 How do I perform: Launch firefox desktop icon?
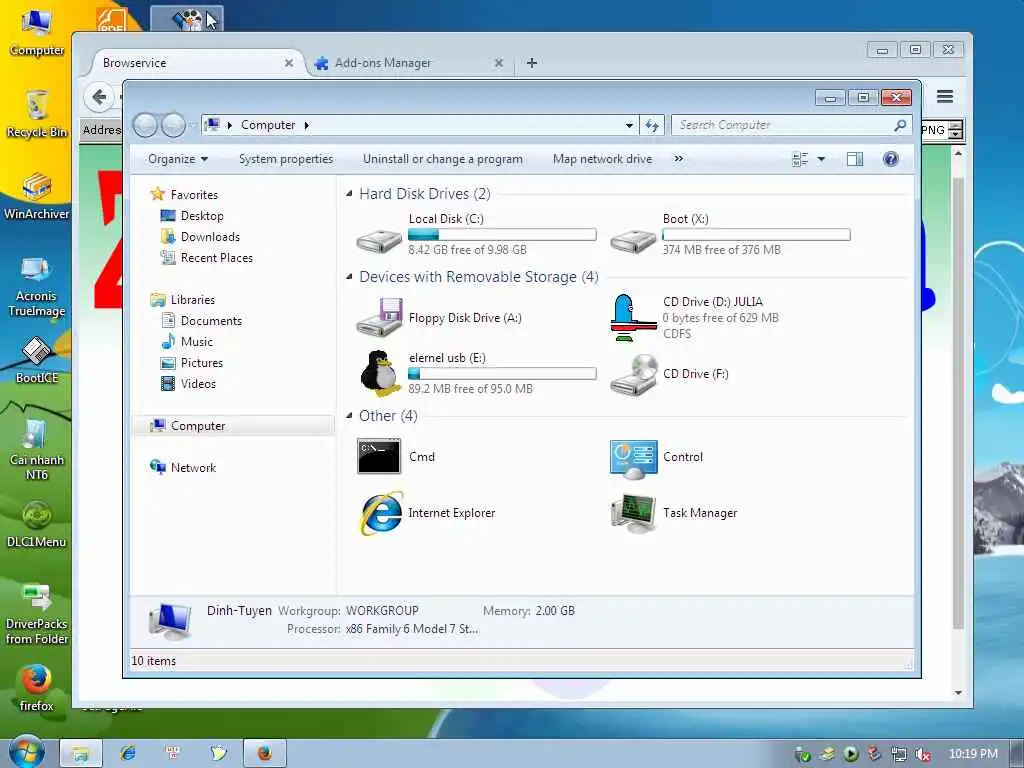[x=37, y=688]
